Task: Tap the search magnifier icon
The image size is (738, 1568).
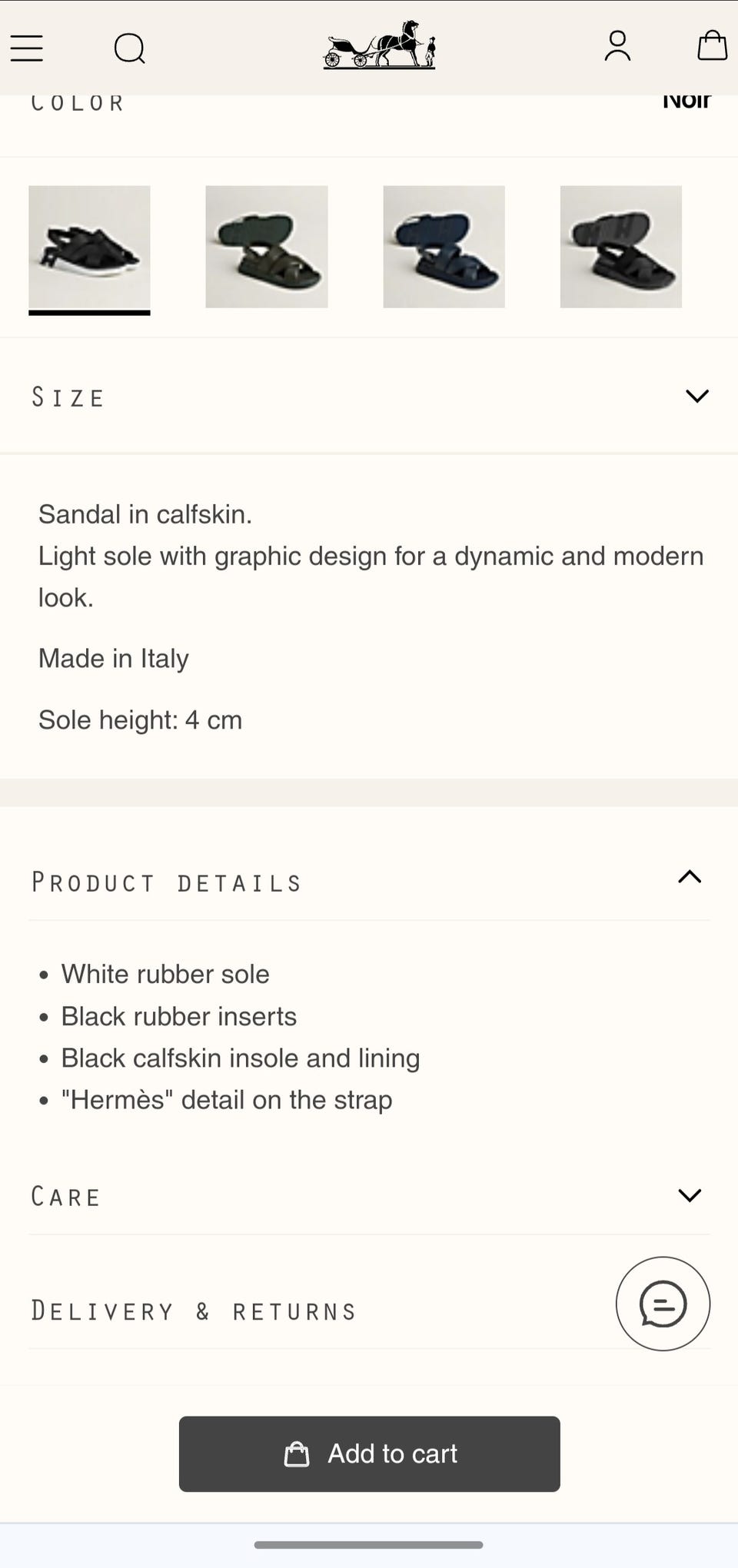Action: [129, 48]
